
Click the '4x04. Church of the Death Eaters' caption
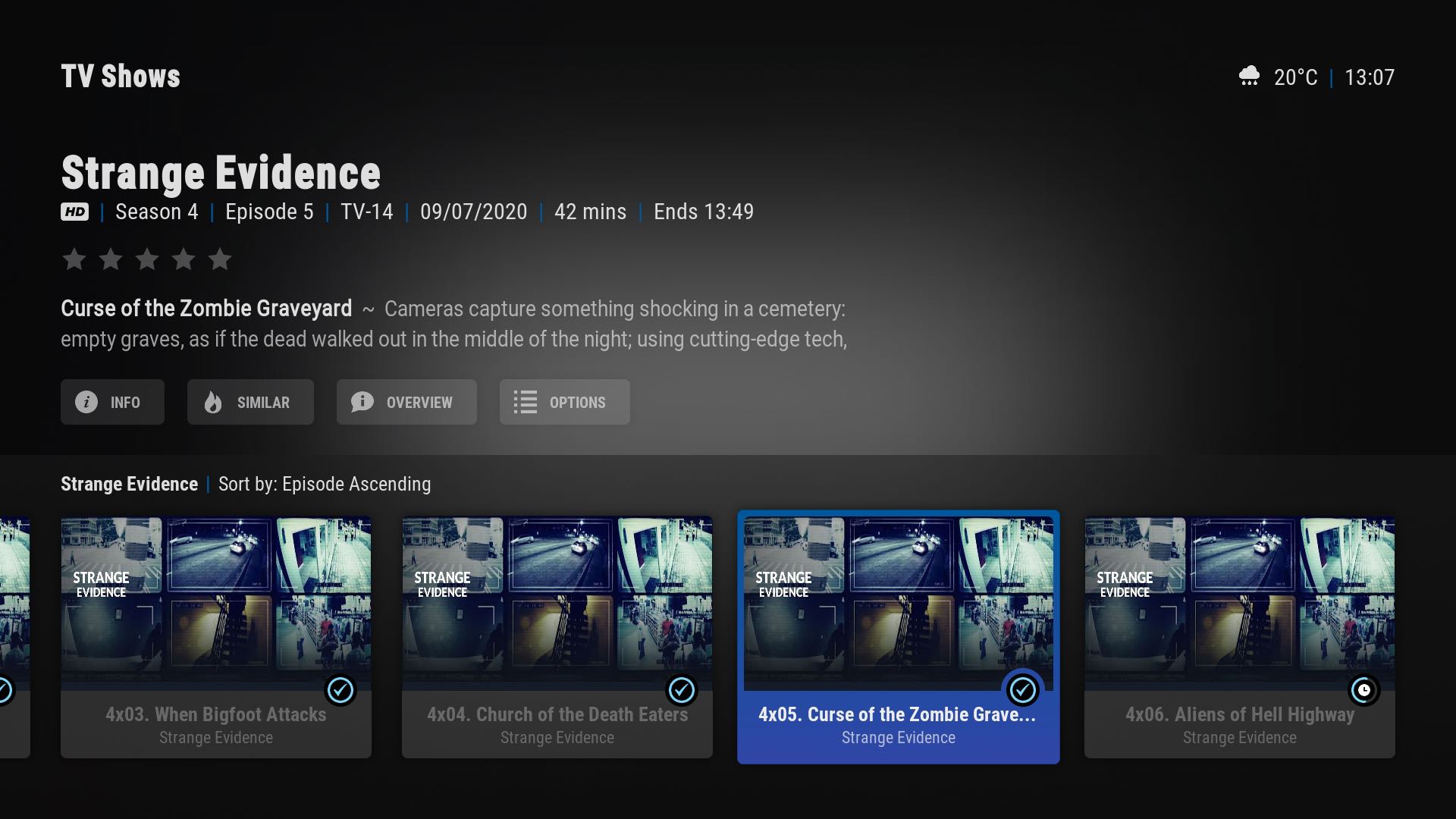tap(557, 714)
